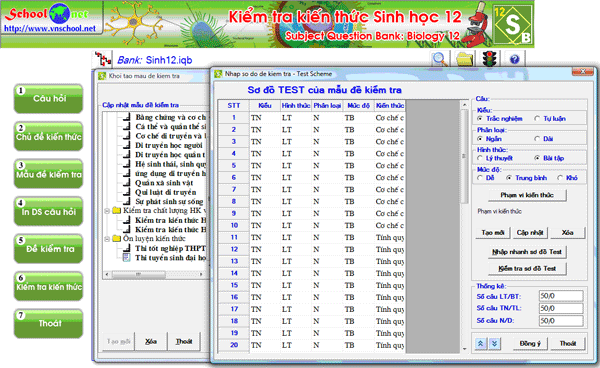Open Câu hỏi section button 1
This screenshot has width=600, height=368.
coord(49,99)
